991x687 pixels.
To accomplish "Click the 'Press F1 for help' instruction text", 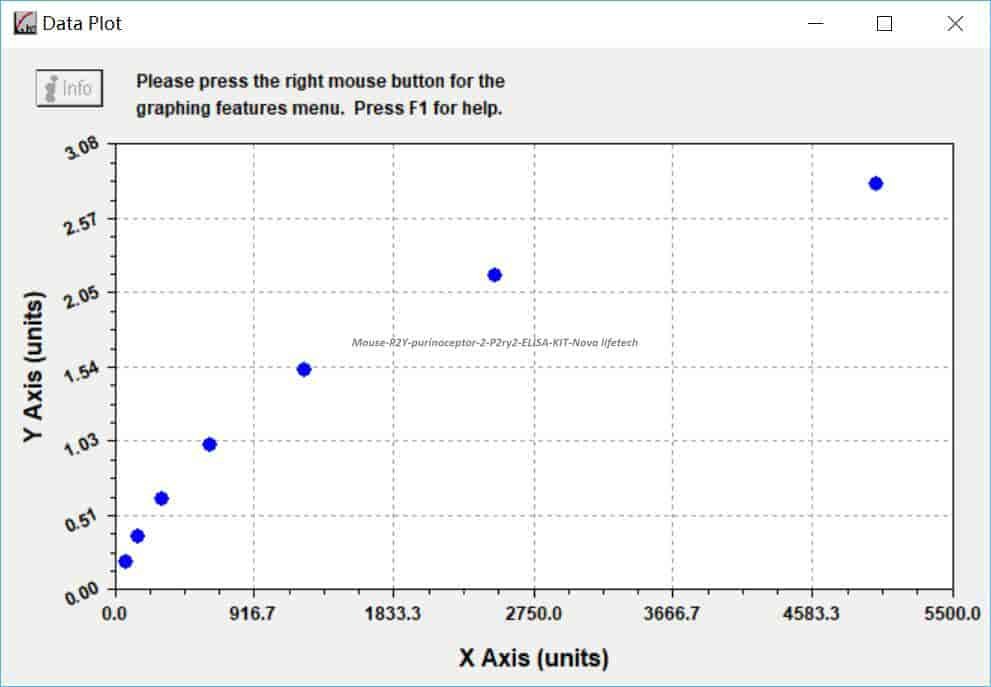I will pos(428,108).
